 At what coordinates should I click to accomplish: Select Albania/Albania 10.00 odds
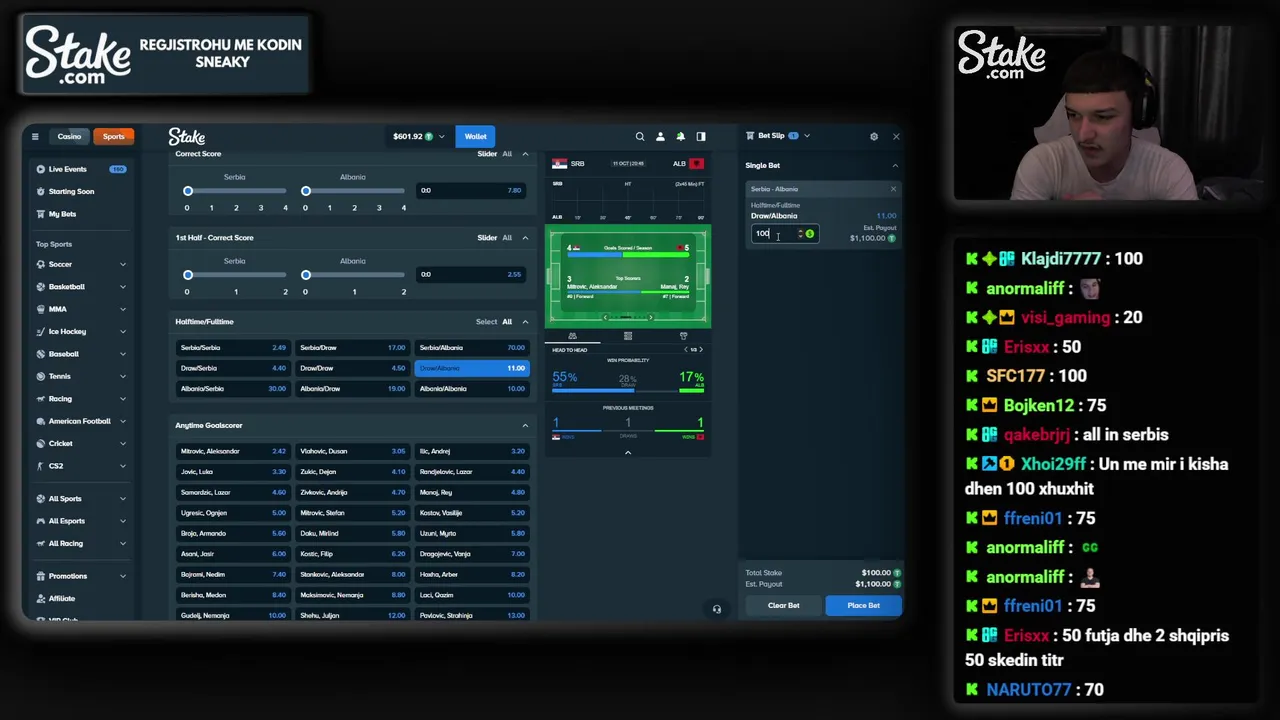472,389
